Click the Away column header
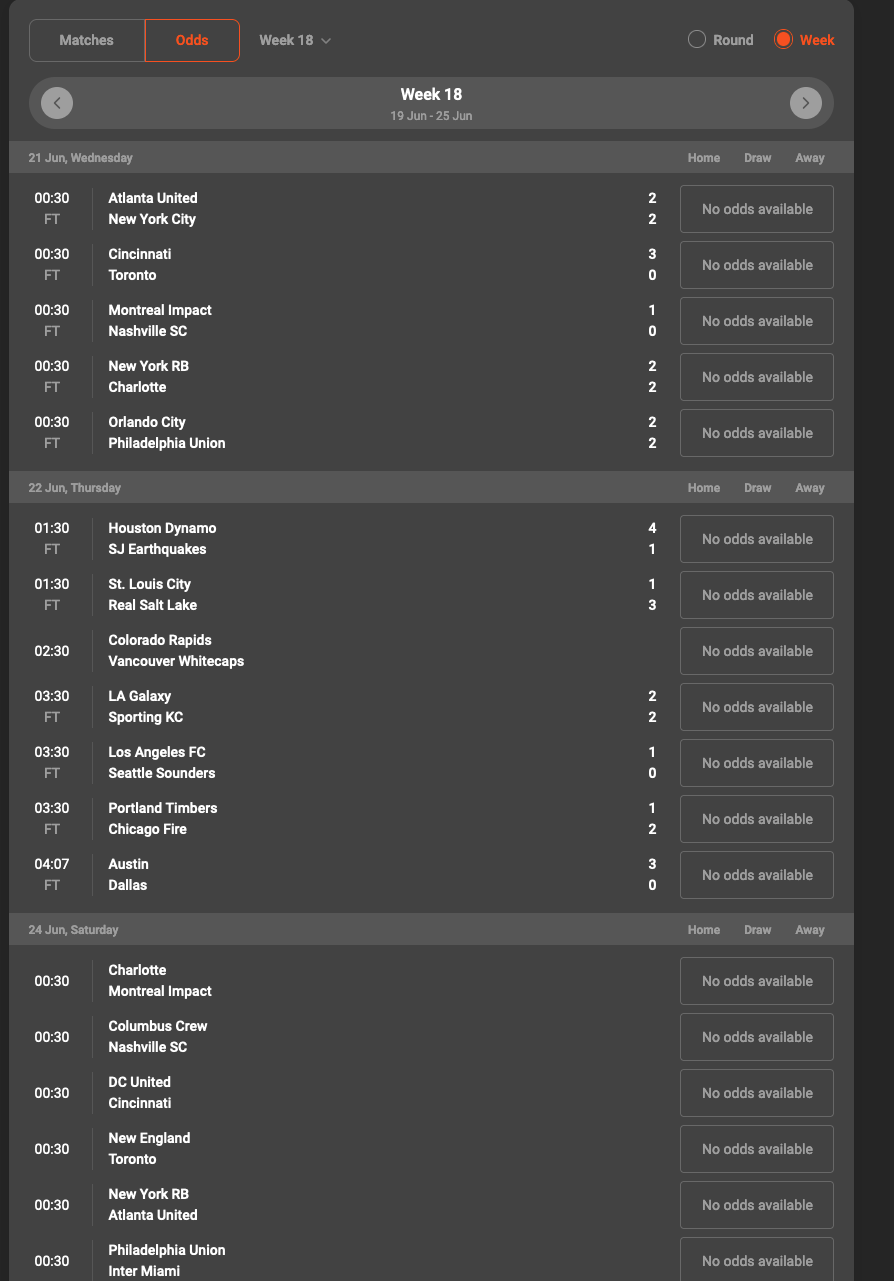This screenshot has width=894, height=1281. tap(809, 157)
